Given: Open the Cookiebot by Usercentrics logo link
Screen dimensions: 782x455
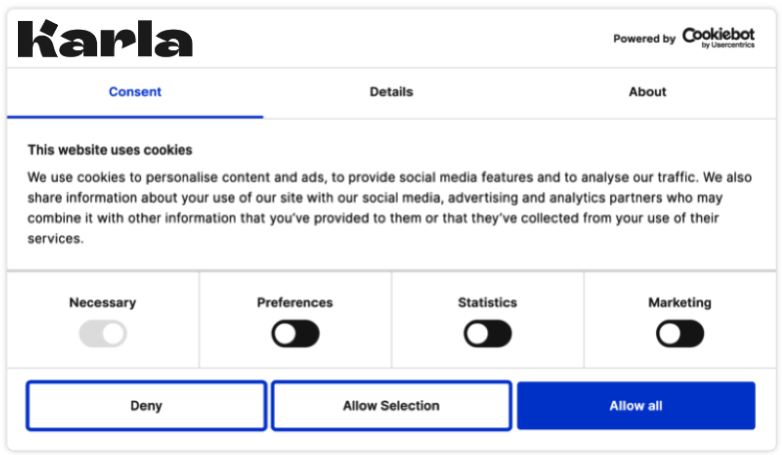Looking at the screenshot, I should pyautogui.click(x=718, y=38).
